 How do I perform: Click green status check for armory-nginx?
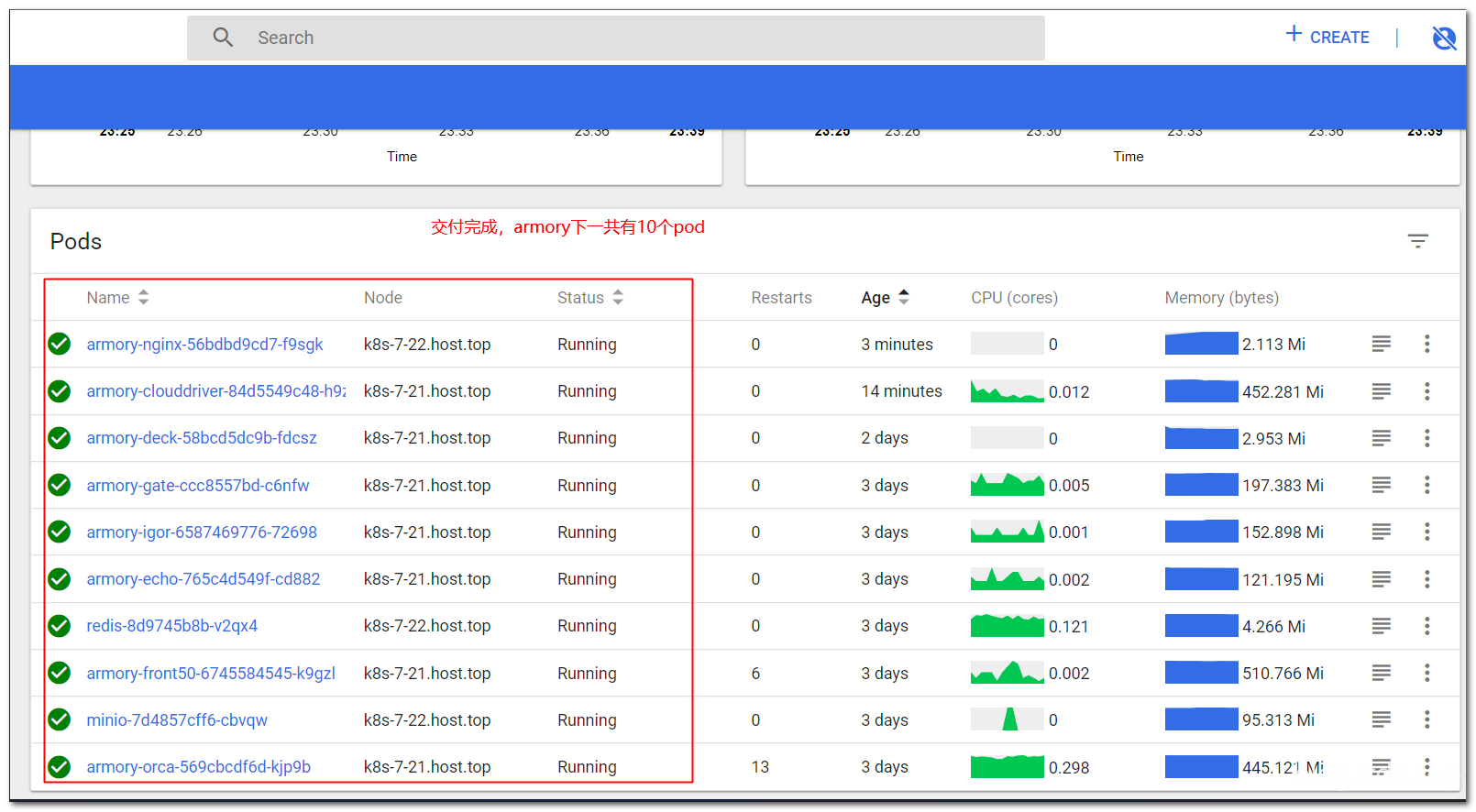(60, 344)
